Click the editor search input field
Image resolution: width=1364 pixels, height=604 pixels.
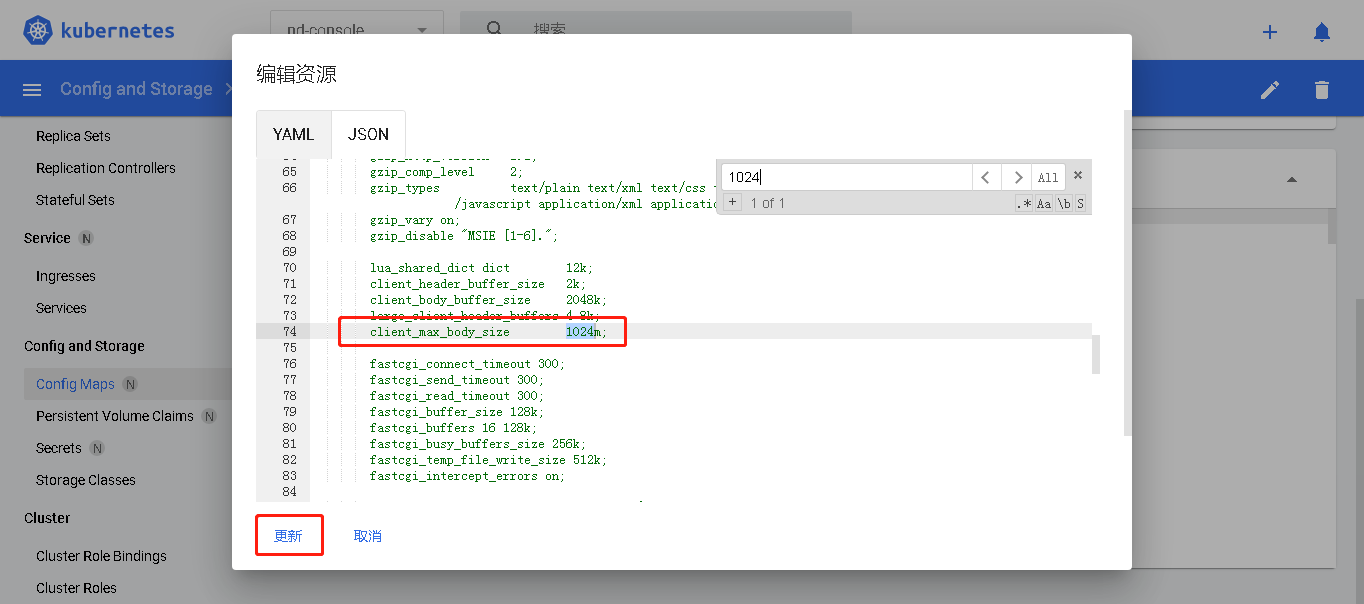point(845,177)
